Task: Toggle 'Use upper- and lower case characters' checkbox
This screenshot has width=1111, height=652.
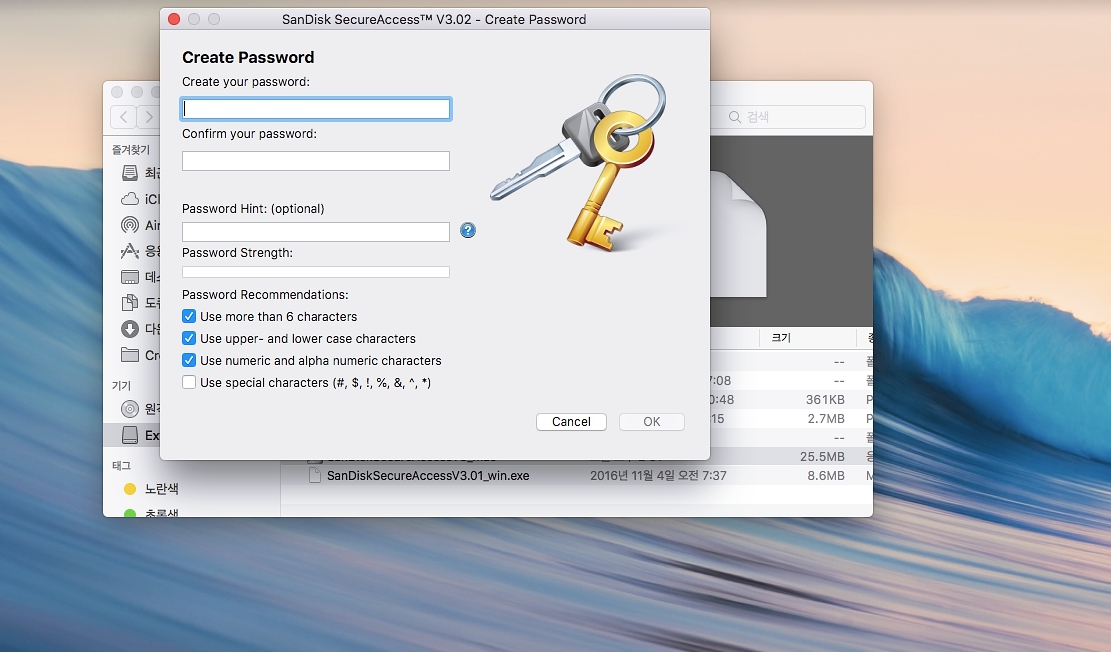Action: (188, 338)
